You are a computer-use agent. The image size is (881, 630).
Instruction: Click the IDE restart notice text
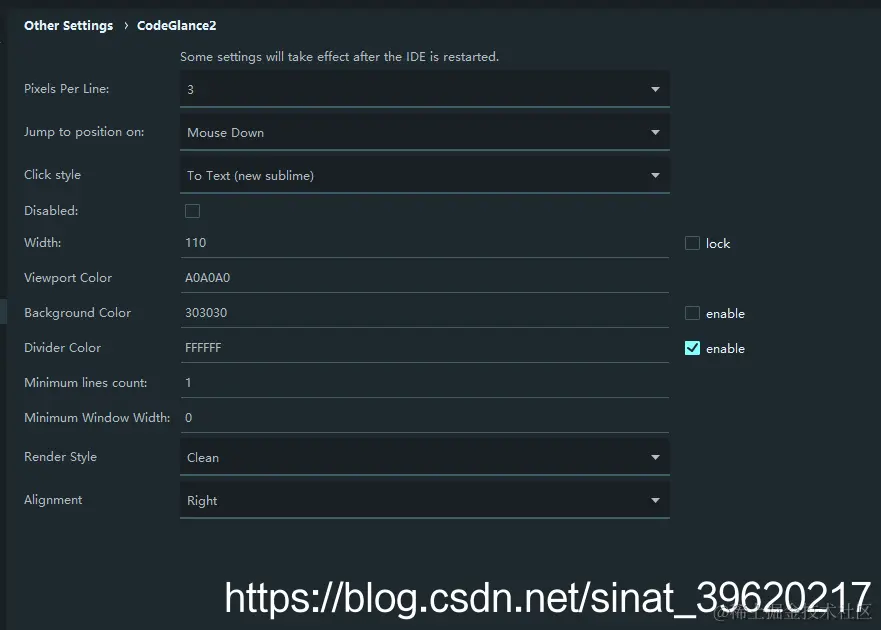pyautogui.click(x=339, y=57)
